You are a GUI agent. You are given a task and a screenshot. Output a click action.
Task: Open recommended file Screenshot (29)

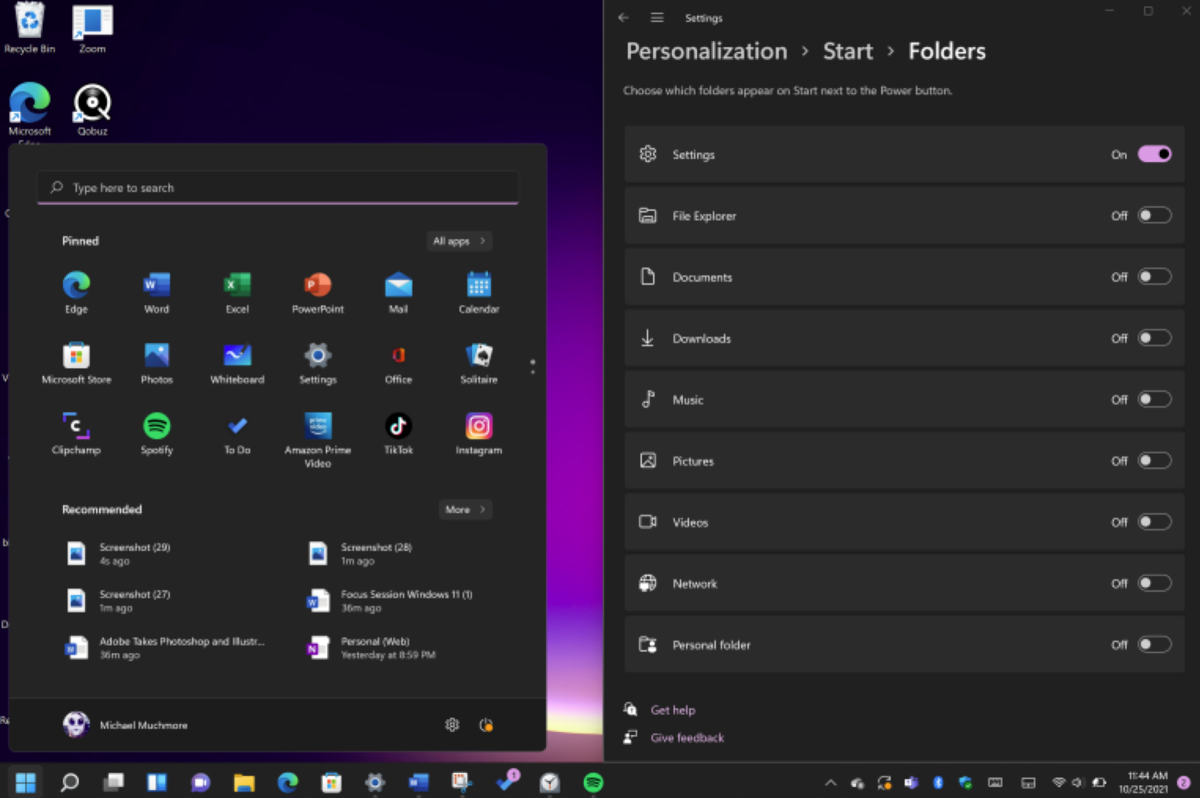point(120,554)
